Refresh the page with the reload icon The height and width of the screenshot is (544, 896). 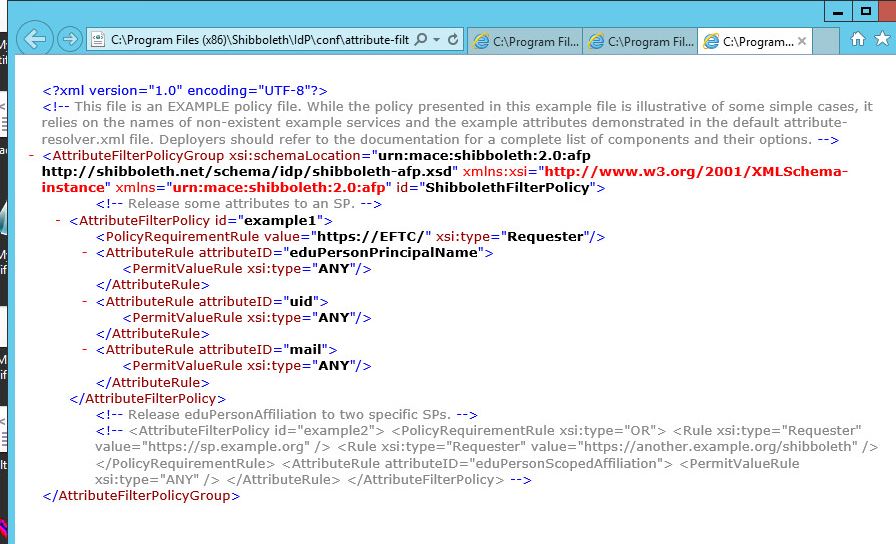tap(453, 39)
